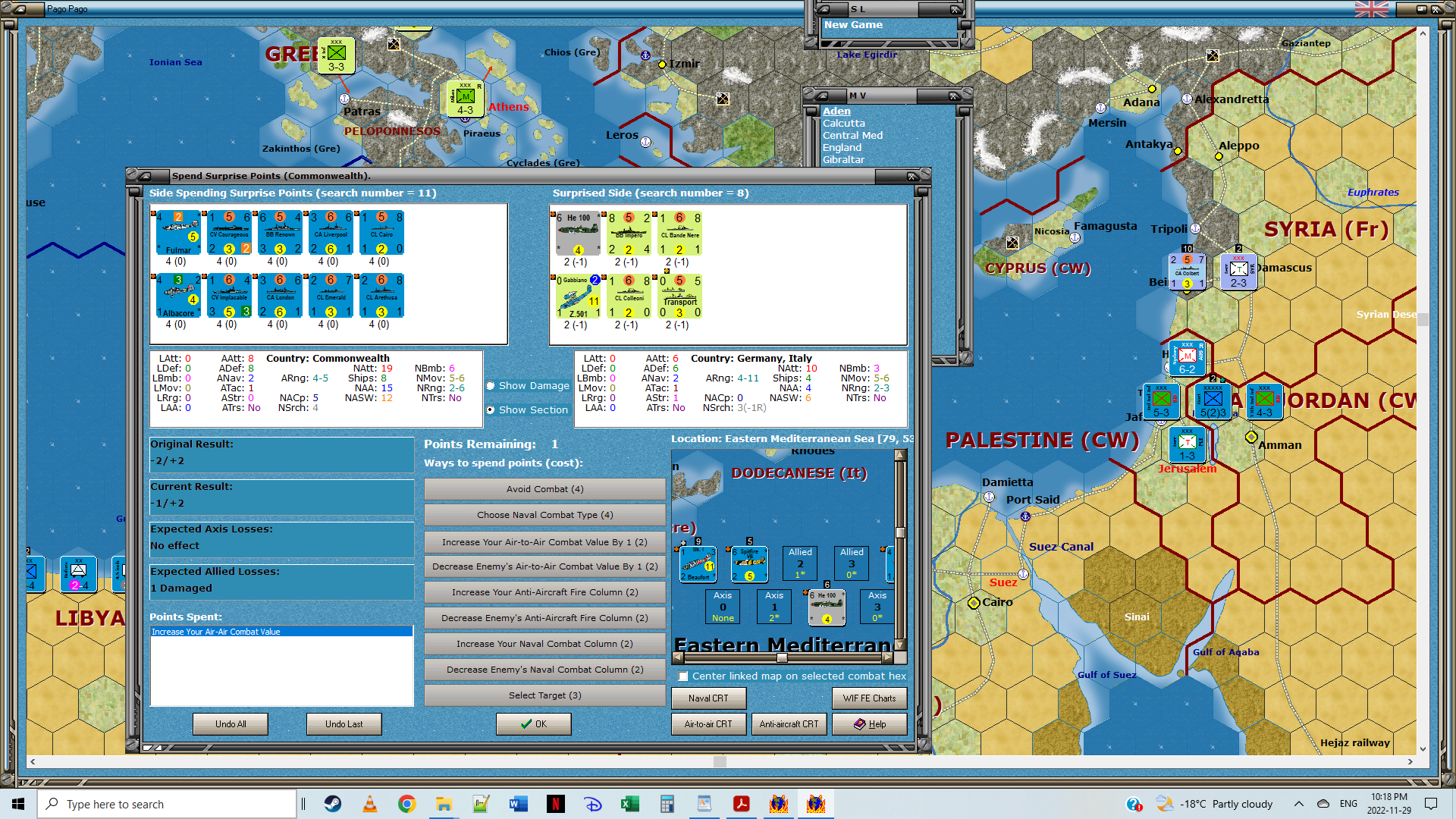The width and height of the screenshot is (1456, 819).
Task: Select the Fulmar aircraft unit counter
Action: pos(177,233)
